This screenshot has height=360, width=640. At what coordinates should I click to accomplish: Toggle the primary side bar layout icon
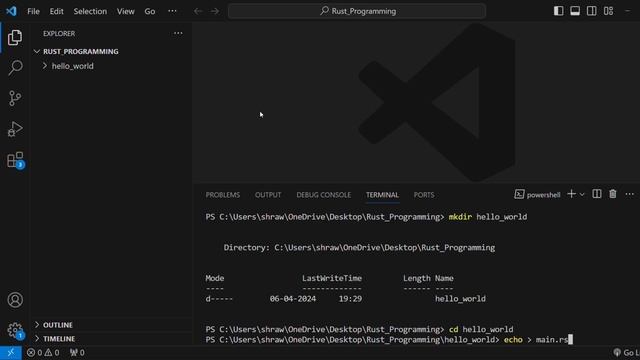click(558, 11)
